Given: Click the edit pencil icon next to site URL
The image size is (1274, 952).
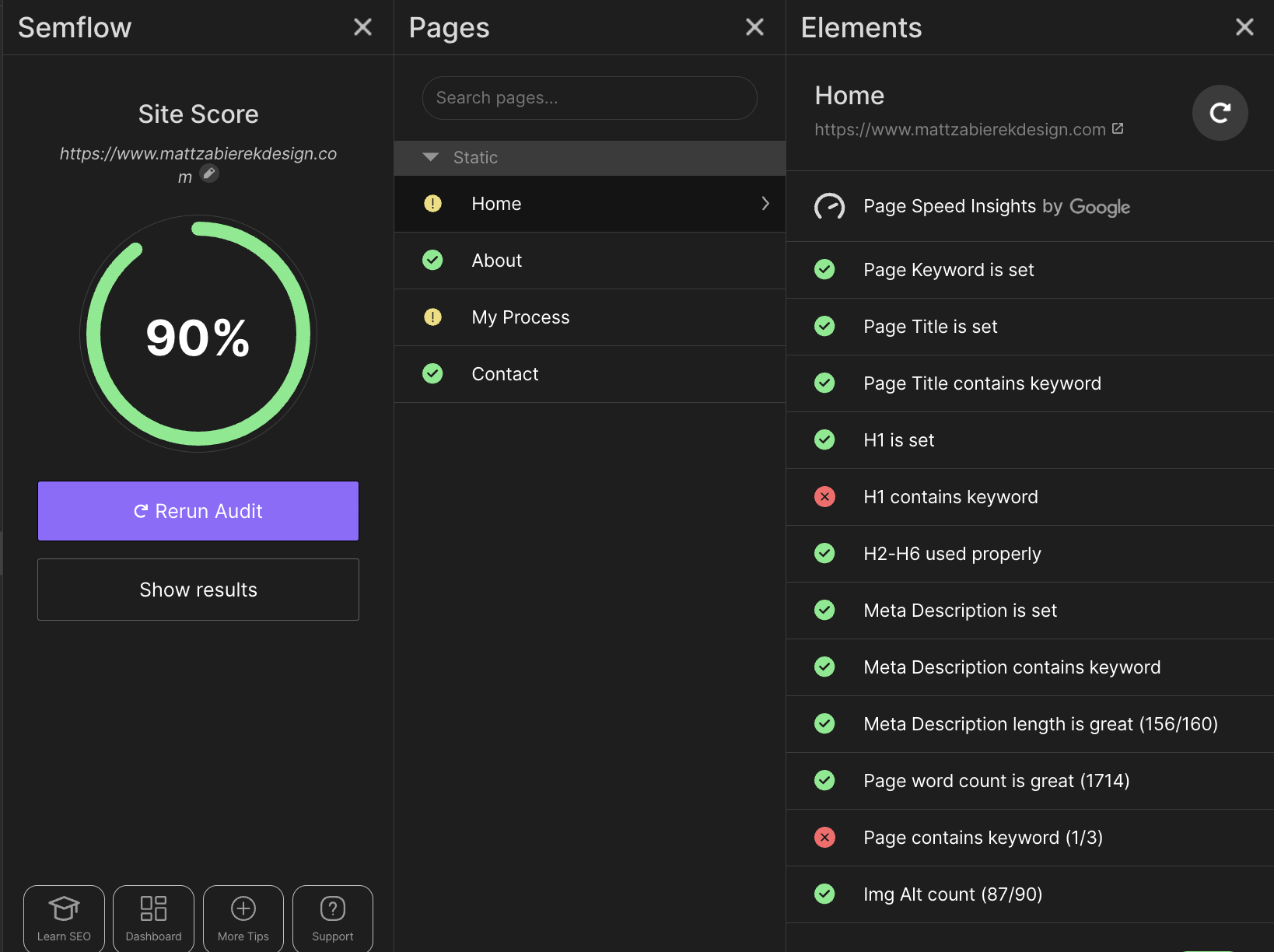Looking at the screenshot, I should click(209, 173).
